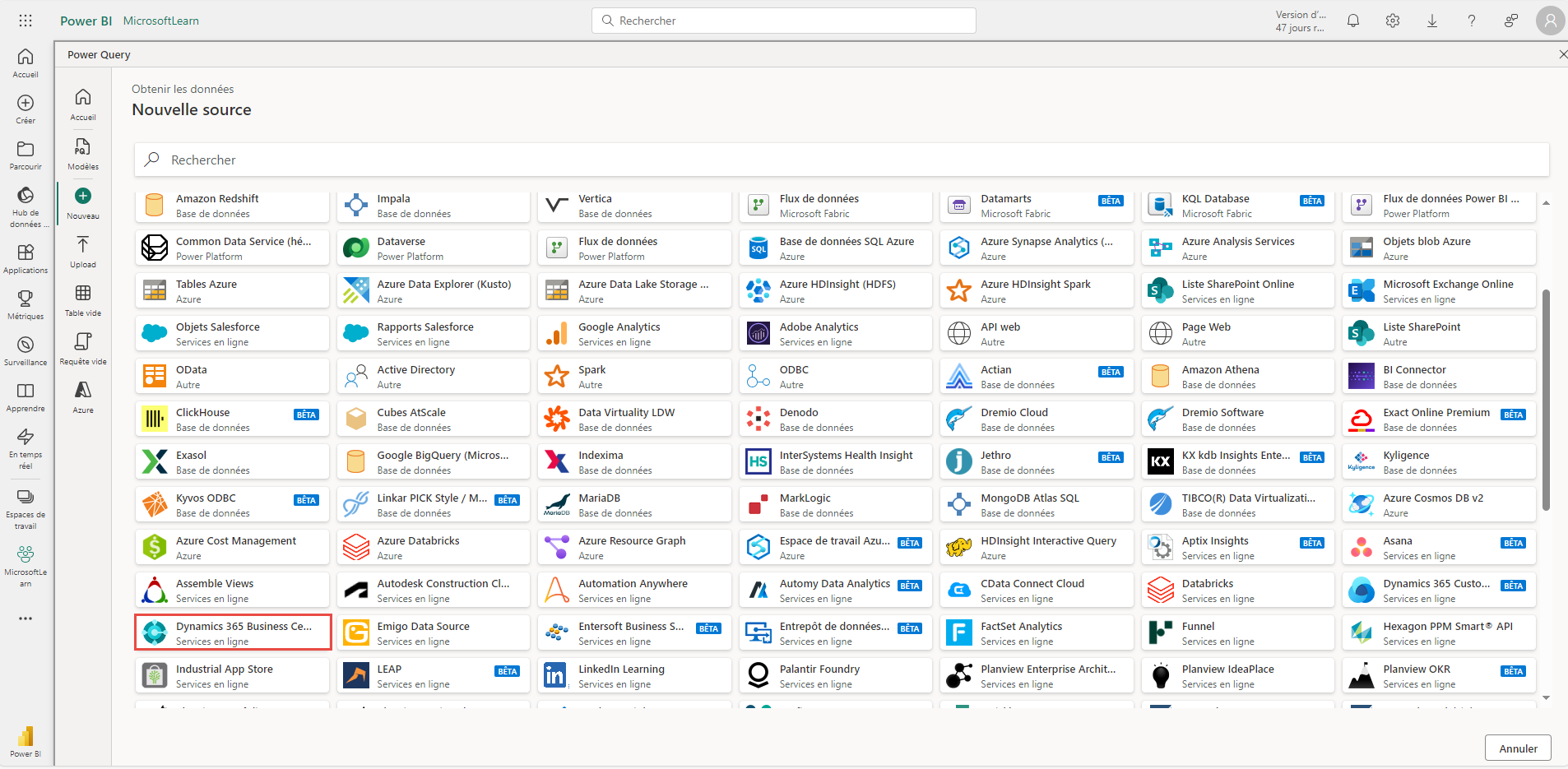Click the trial version days remaining text

[1300, 21]
